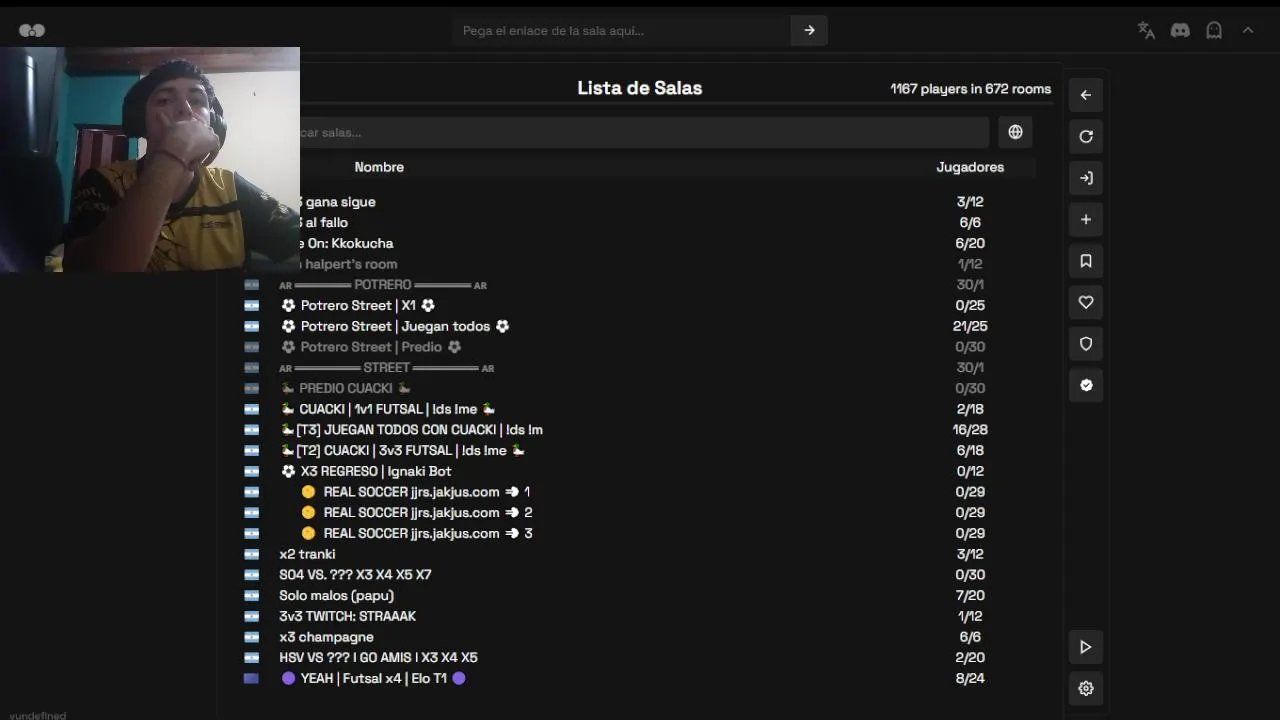Click the play triangle sidebar icon
The height and width of the screenshot is (720, 1280).
coord(1086,647)
